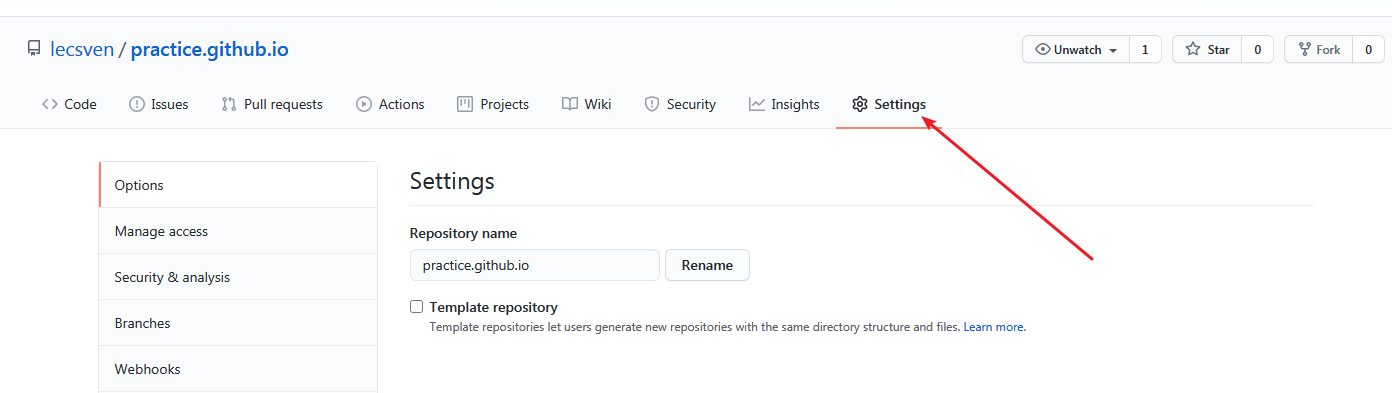The height and width of the screenshot is (393, 1392).
Task: Switch to the Actions tab
Action: (x=390, y=104)
